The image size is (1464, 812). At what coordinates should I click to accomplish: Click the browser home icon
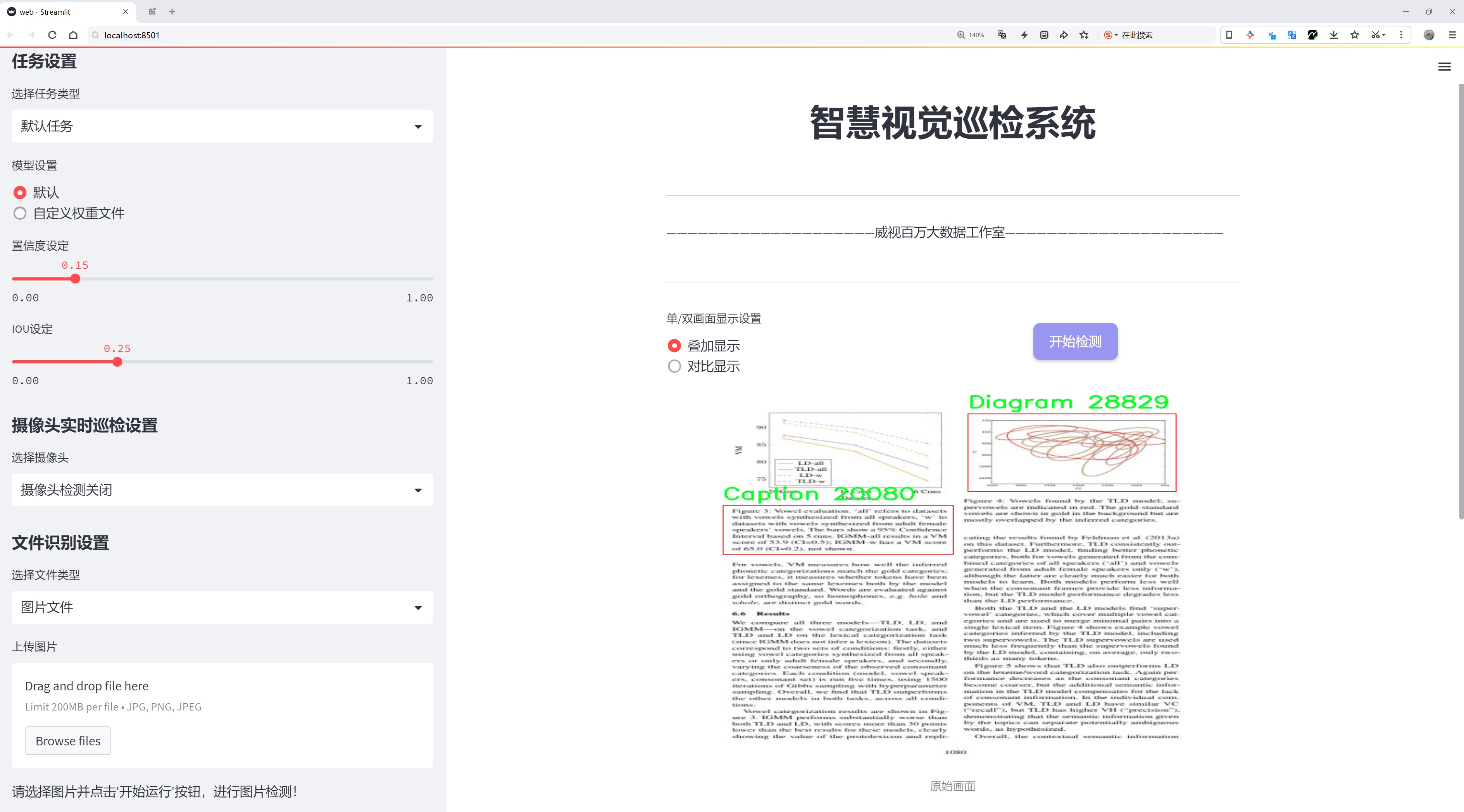click(x=73, y=35)
